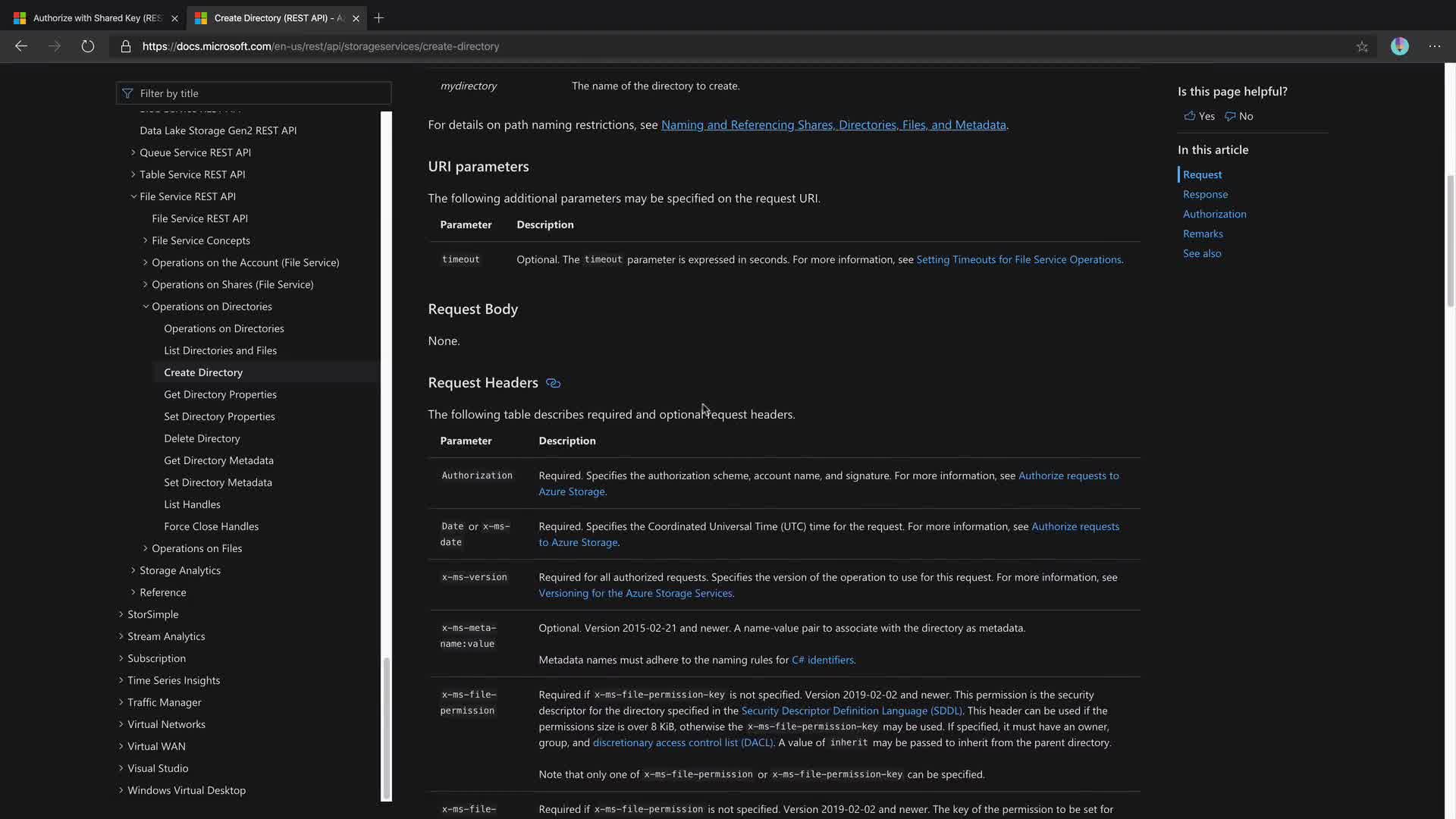1456x819 pixels.
Task: Click the site lock icon in address bar
Action: pos(126,46)
